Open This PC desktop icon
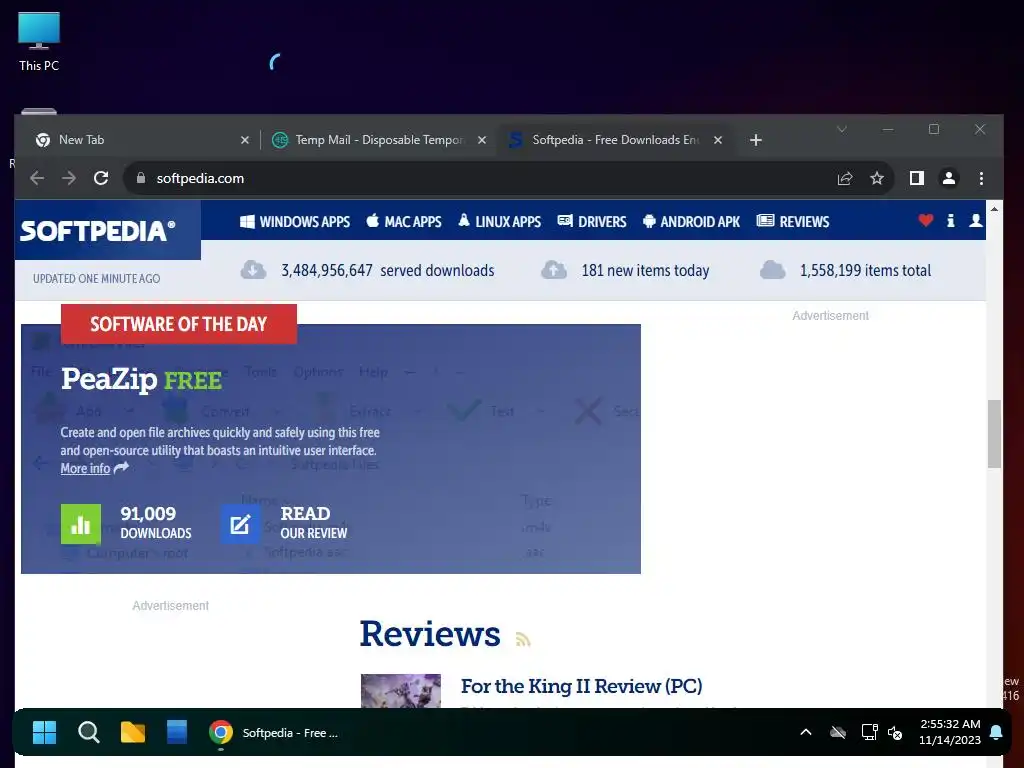Viewport: 1024px width, 768px height. pyautogui.click(x=39, y=42)
